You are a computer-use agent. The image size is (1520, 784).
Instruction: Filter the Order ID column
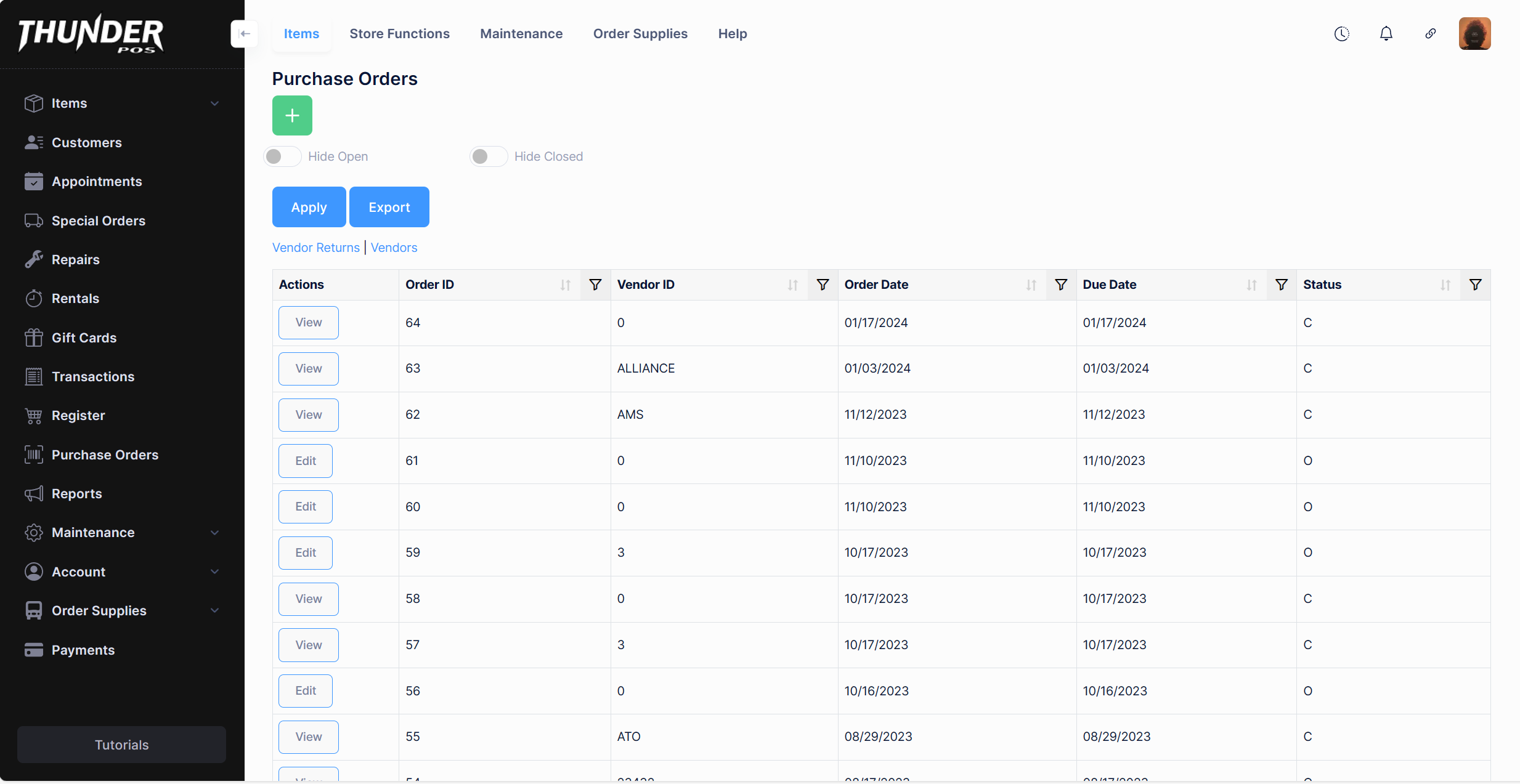pyautogui.click(x=595, y=285)
